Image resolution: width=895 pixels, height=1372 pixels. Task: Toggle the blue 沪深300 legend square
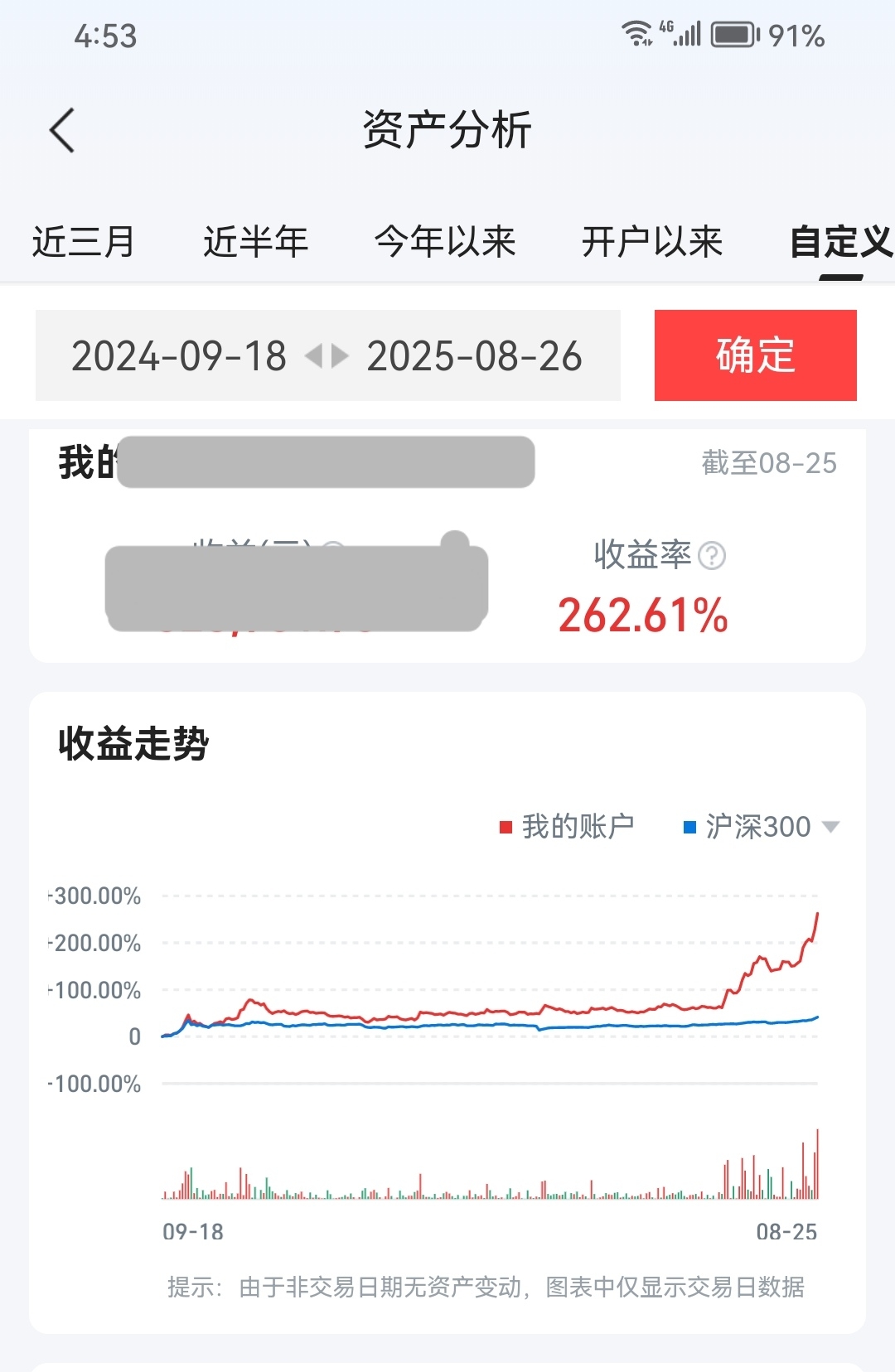[689, 827]
